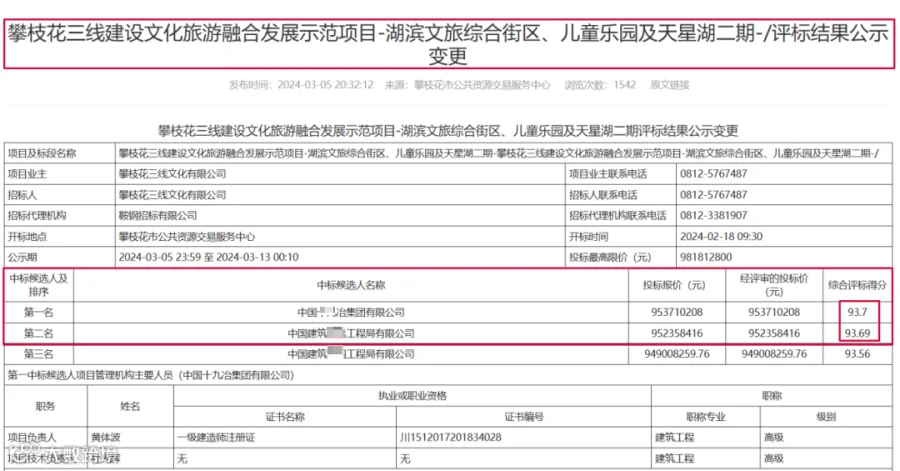Click the 职称专业 column header
The height and width of the screenshot is (471, 900).
[705, 416]
